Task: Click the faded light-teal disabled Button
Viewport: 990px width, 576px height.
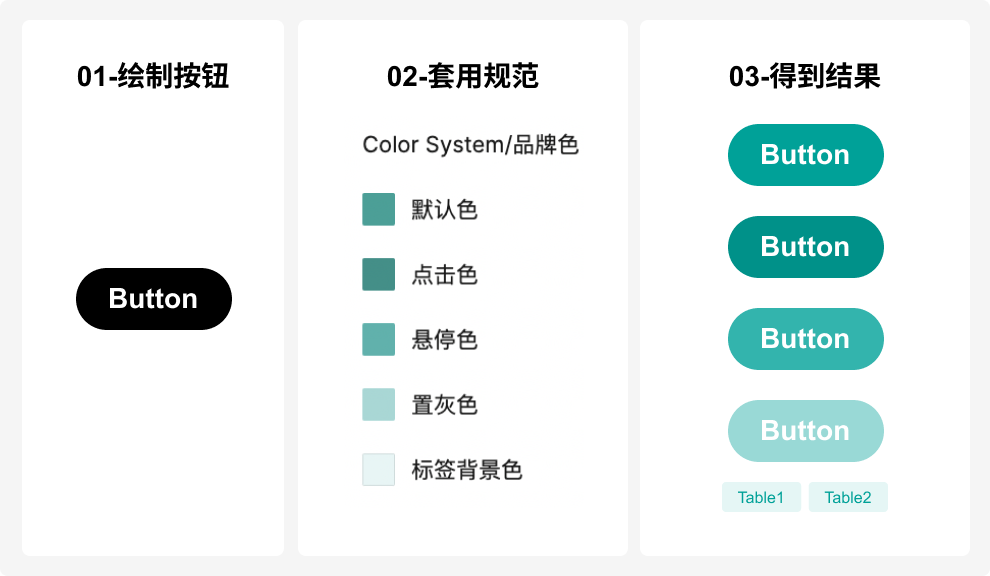Action: pos(805,431)
